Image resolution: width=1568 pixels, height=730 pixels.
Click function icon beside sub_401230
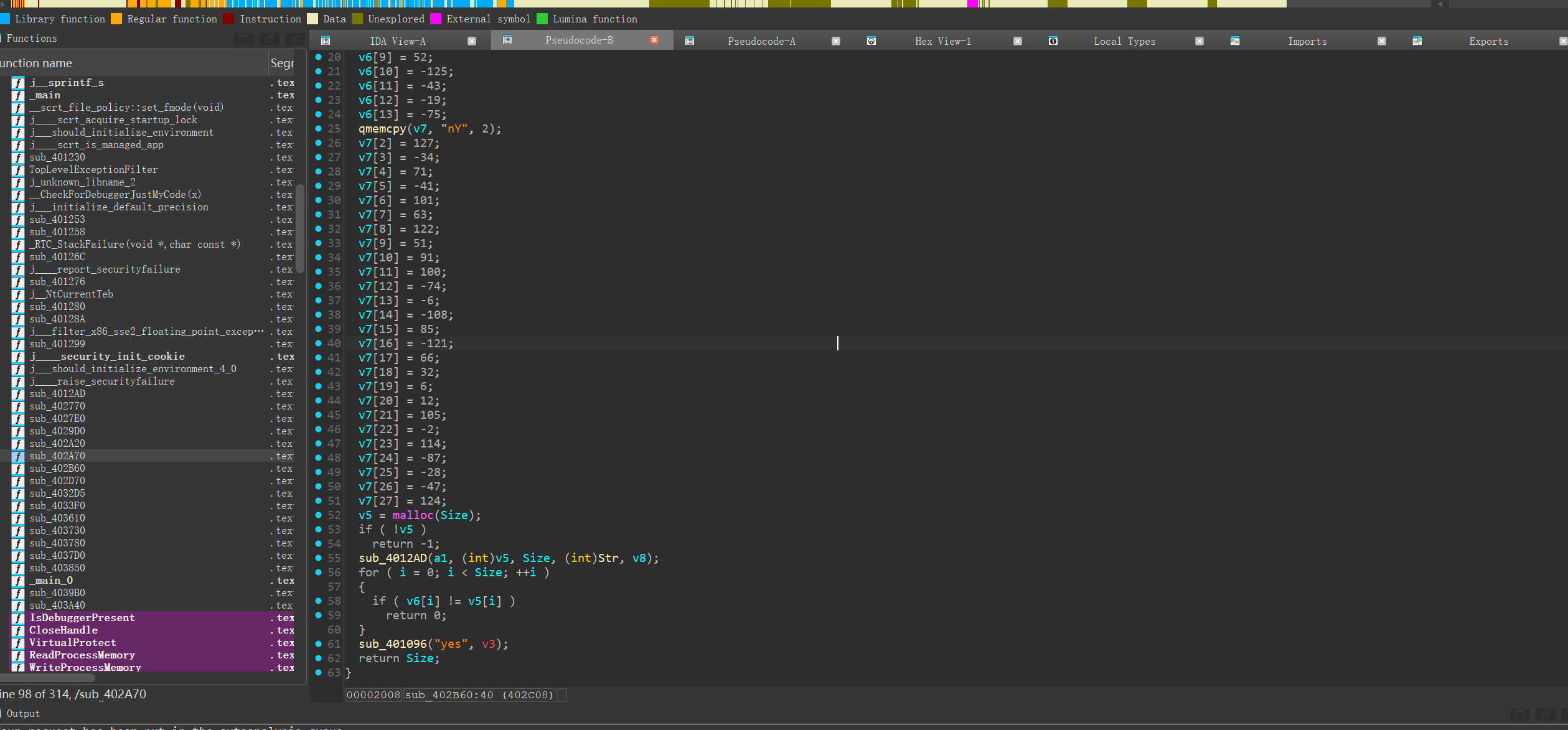(18, 157)
